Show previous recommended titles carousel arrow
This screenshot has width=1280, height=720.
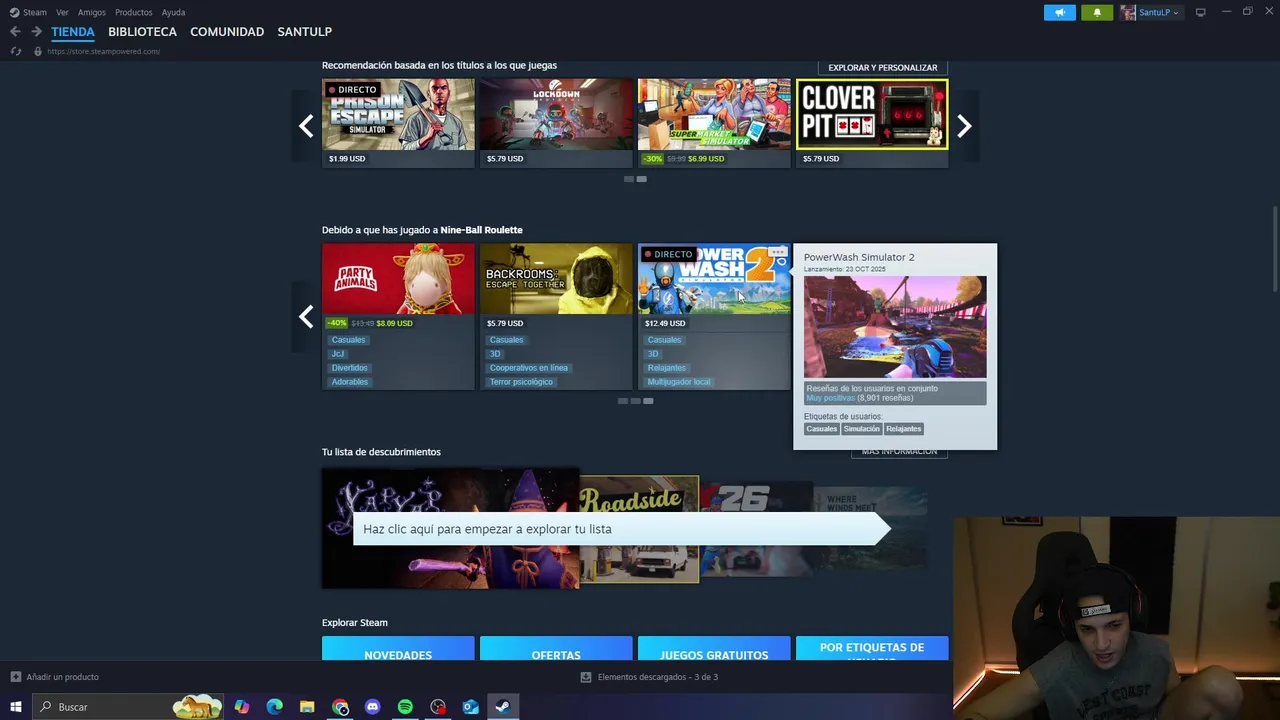pos(306,125)
